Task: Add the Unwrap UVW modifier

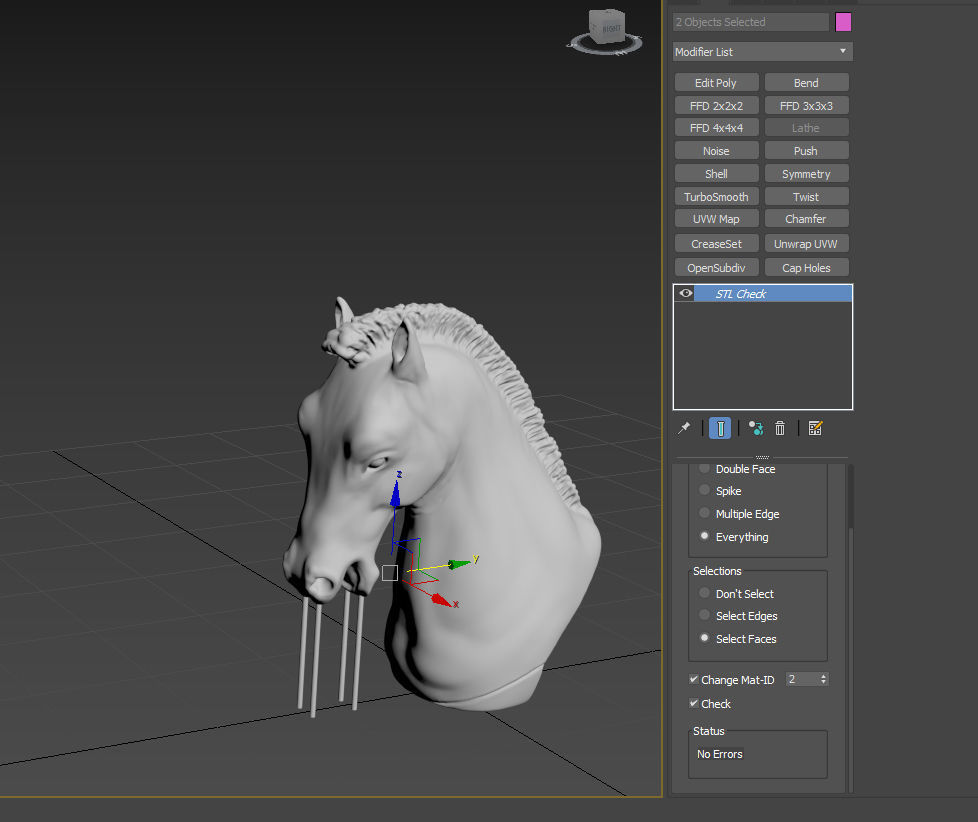Action: point(806,243)
